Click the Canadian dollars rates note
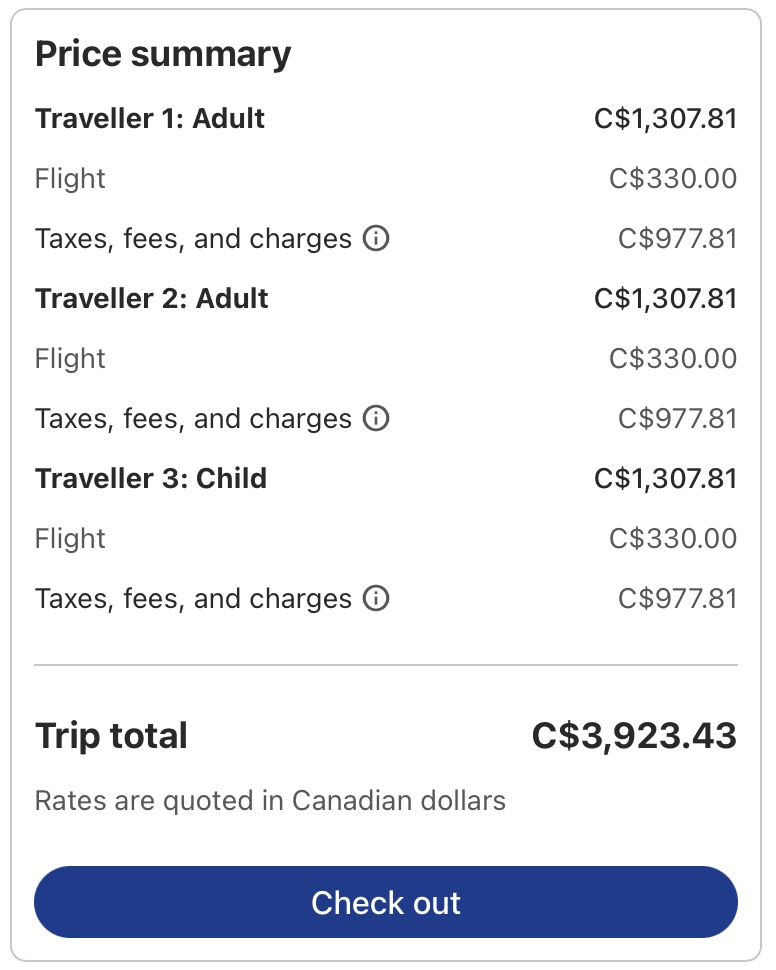This screenshot has width=776, height=970. click(270, 801)
